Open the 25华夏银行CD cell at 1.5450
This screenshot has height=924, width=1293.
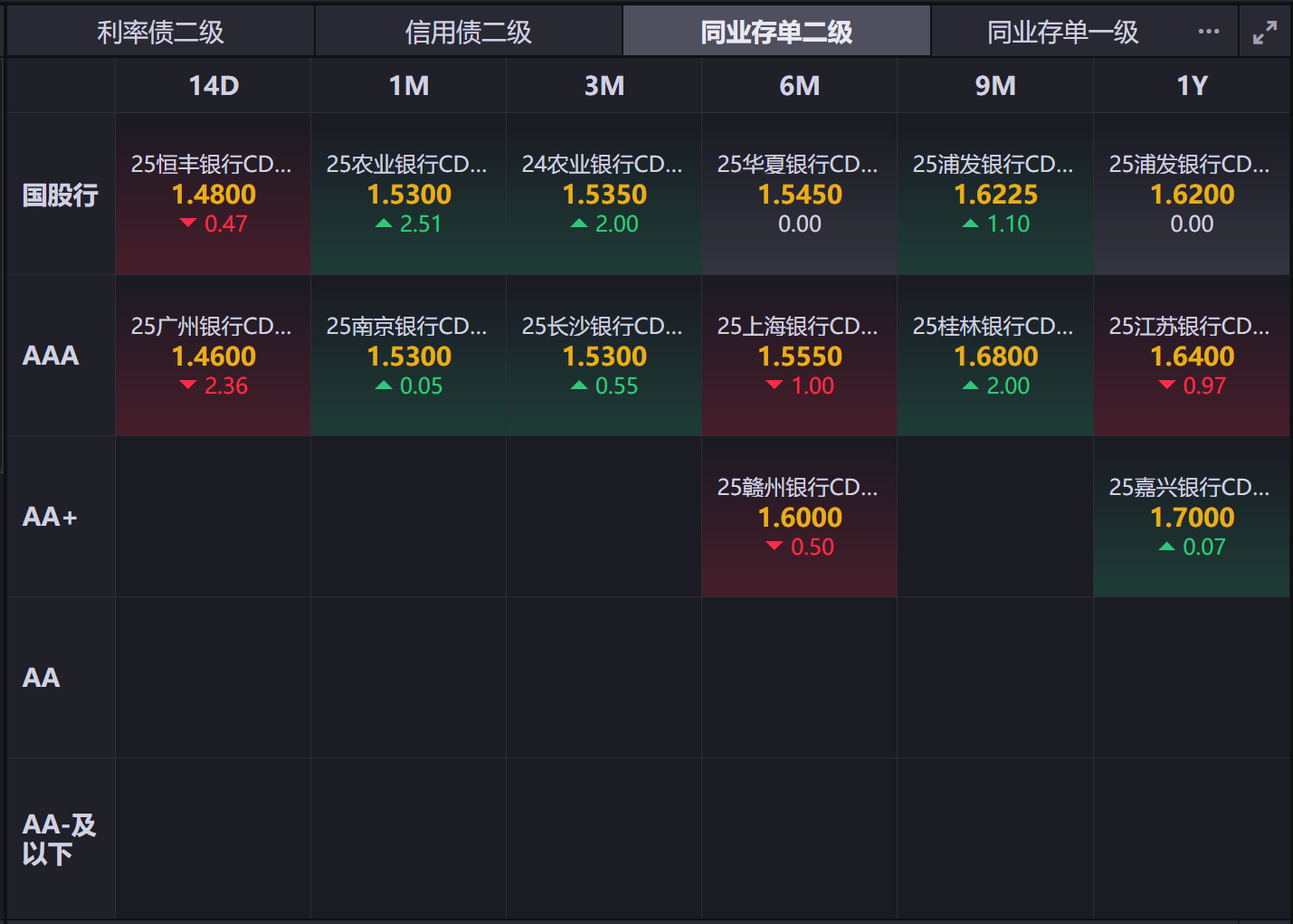tap(800, 194)
